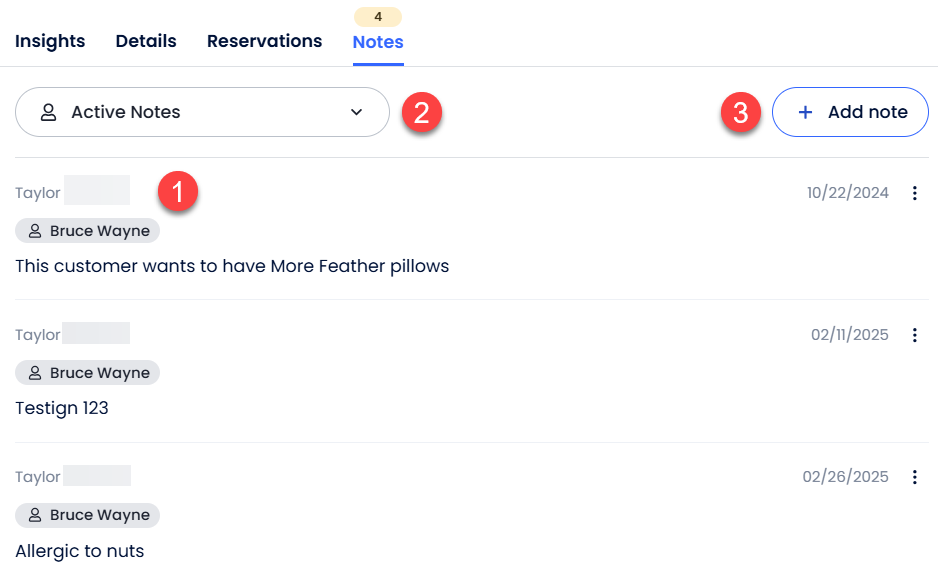Open options menu for the 10/22/2024 note
The width and height of the screenshot is (938, 576).
[914, 193]
